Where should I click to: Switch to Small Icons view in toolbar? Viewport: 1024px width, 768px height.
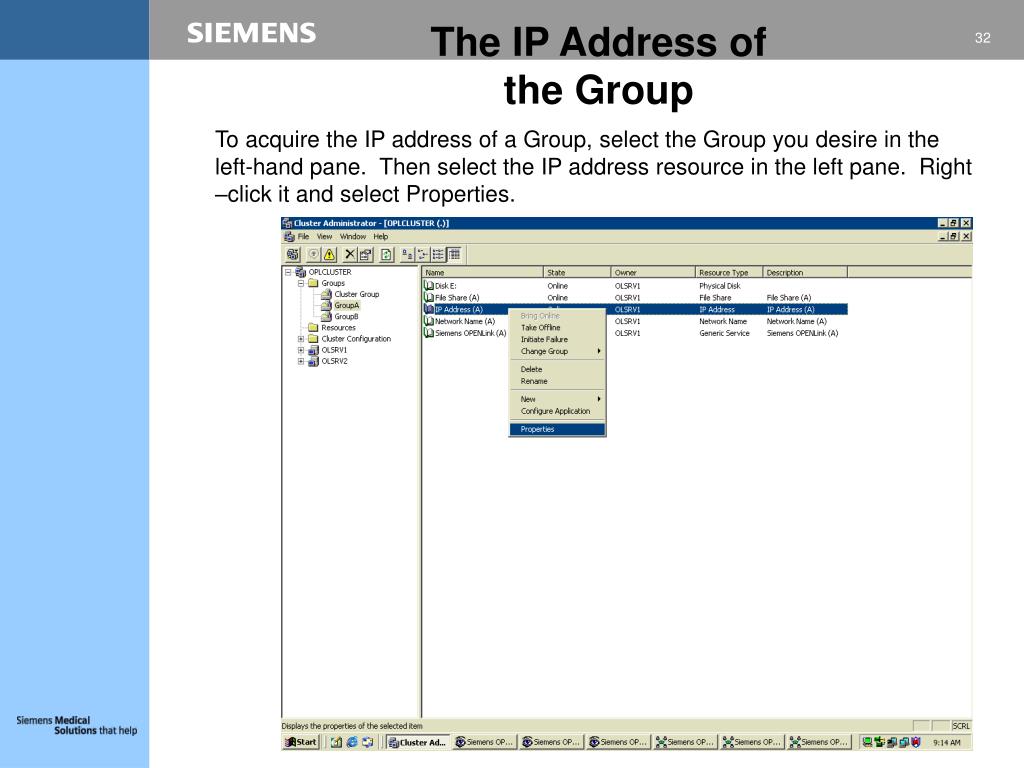click(x=423, y=255)
